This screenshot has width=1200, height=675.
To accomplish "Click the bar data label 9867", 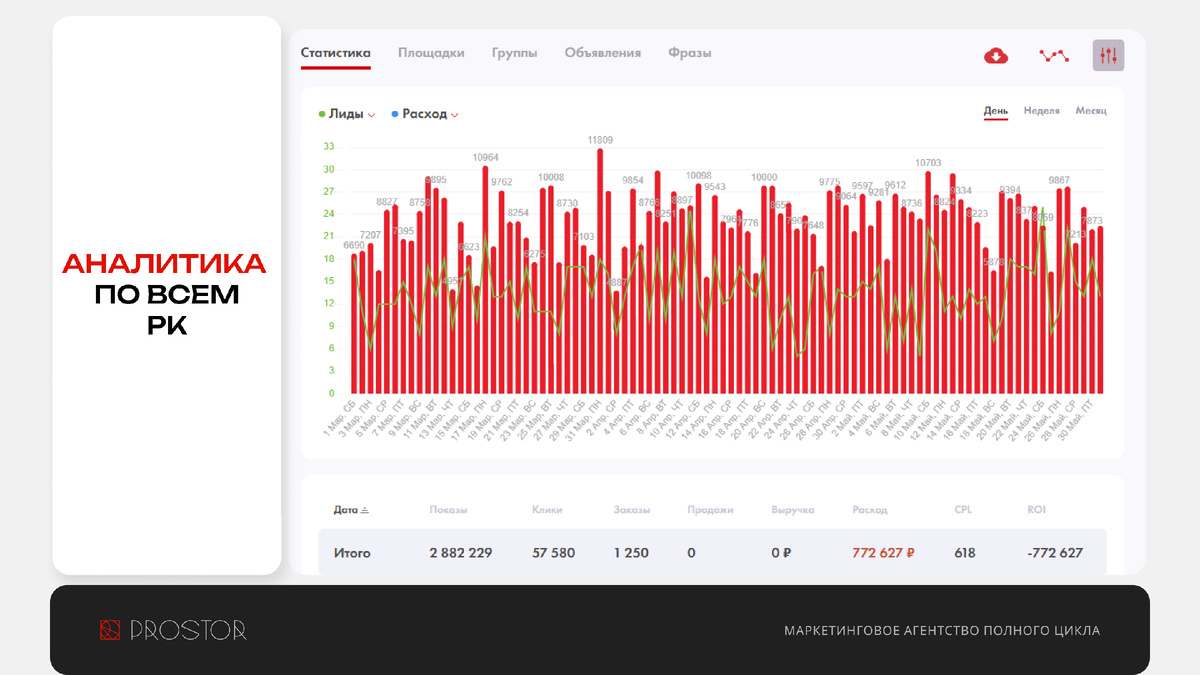I will [1059, 180].
